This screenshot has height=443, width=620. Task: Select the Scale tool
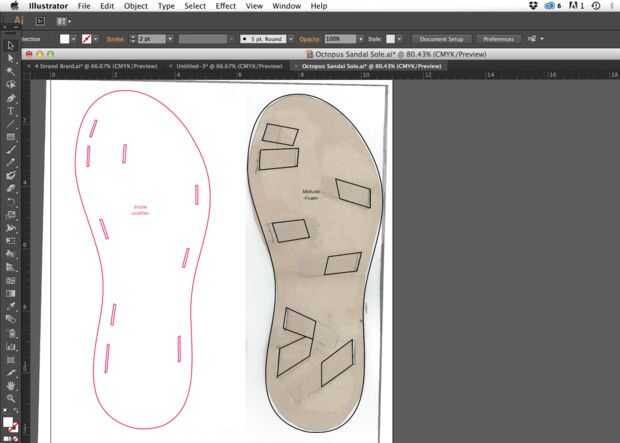[x=11, y=215]
